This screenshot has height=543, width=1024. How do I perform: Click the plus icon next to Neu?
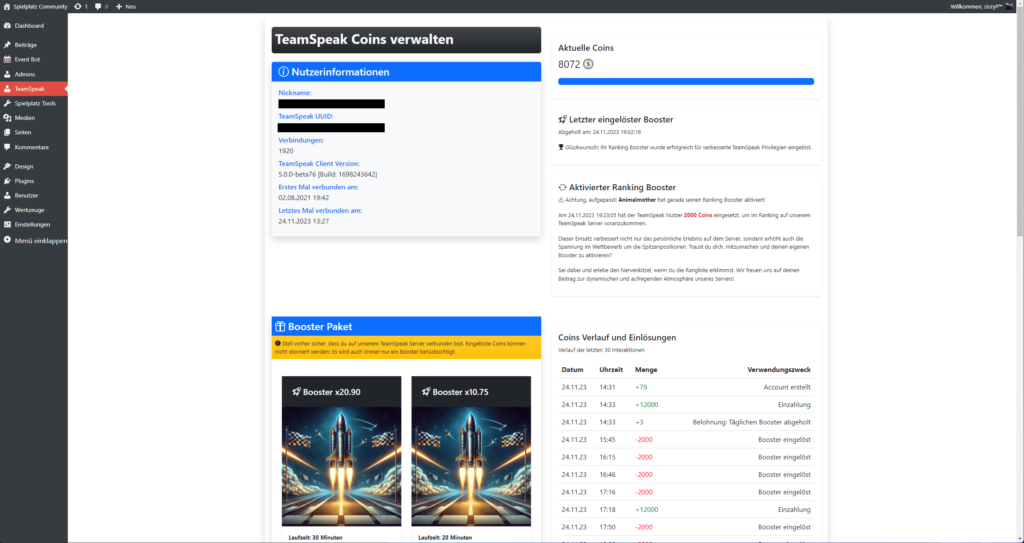[x=119, y=7]
